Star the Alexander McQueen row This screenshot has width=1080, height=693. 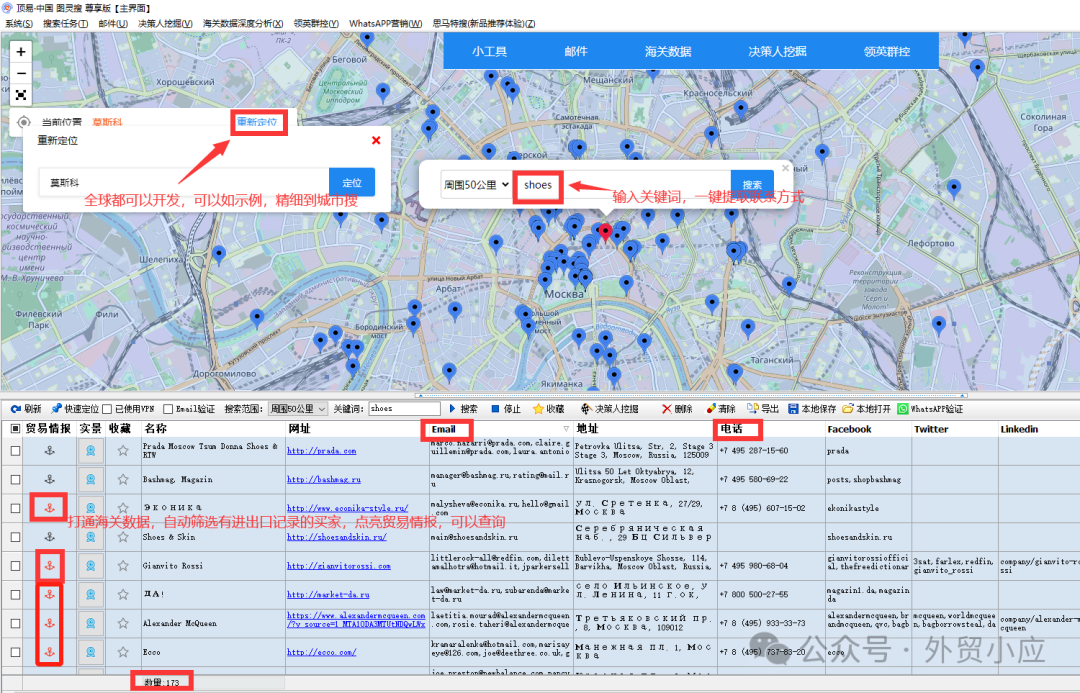coord(123,623)
